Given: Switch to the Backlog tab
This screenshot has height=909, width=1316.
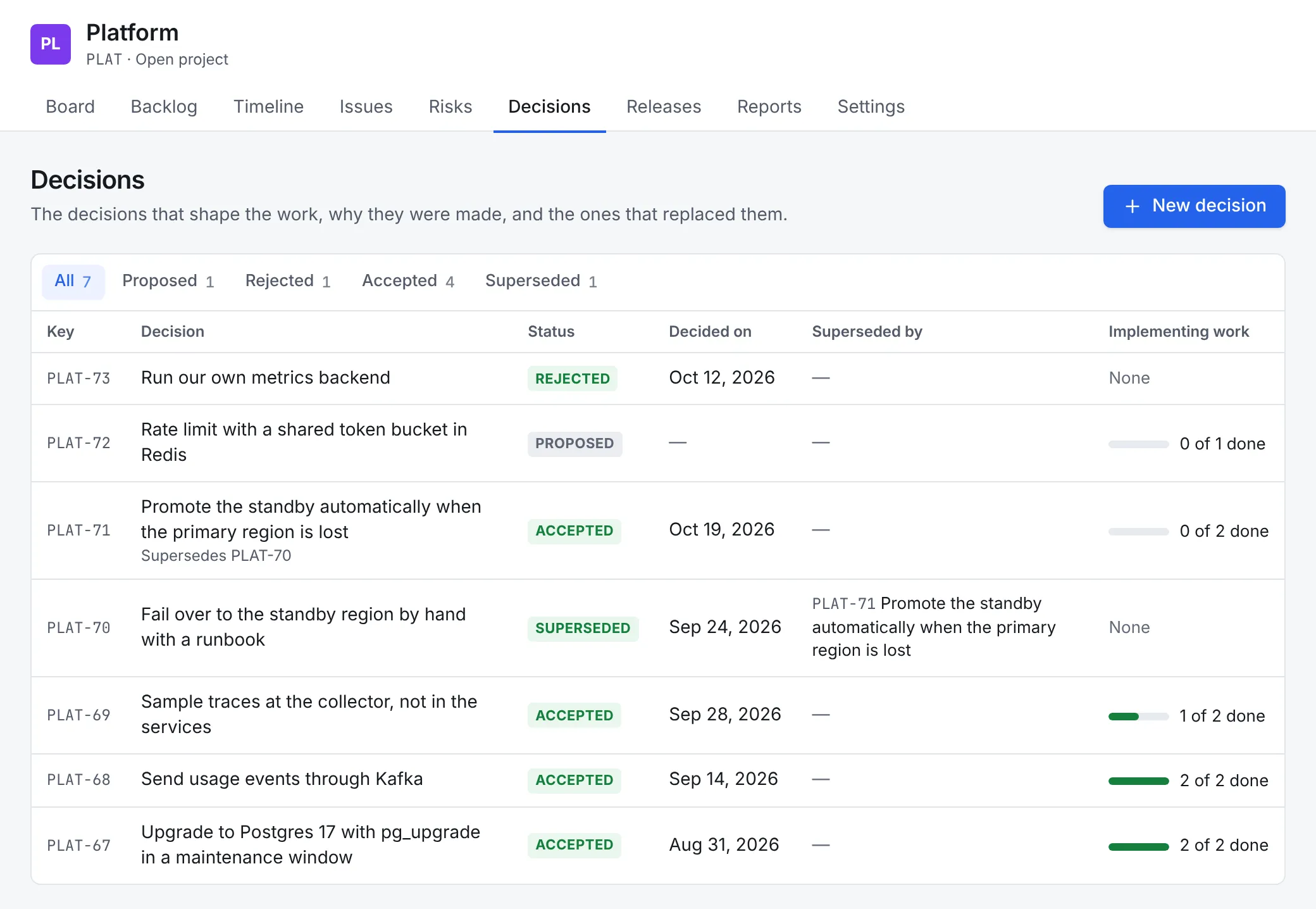Looking at the screenshot, I should pos(164,106).
